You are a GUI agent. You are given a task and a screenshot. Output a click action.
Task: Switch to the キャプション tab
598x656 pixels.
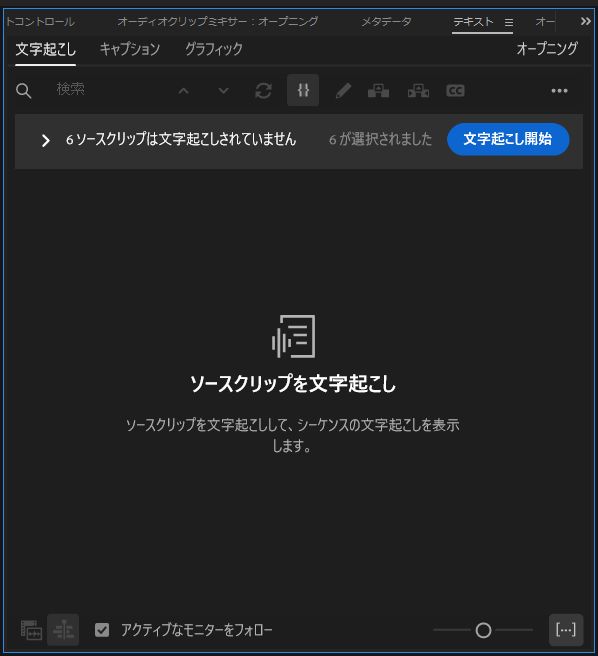(x=130, y=49)
